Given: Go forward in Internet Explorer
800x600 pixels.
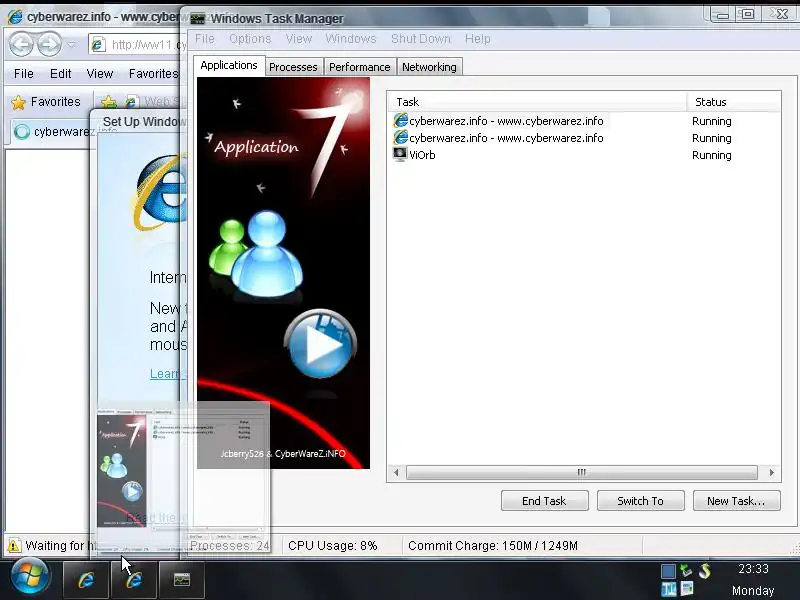Looking at the screenshot, I should pyautogui.click(x=49, y=44).
